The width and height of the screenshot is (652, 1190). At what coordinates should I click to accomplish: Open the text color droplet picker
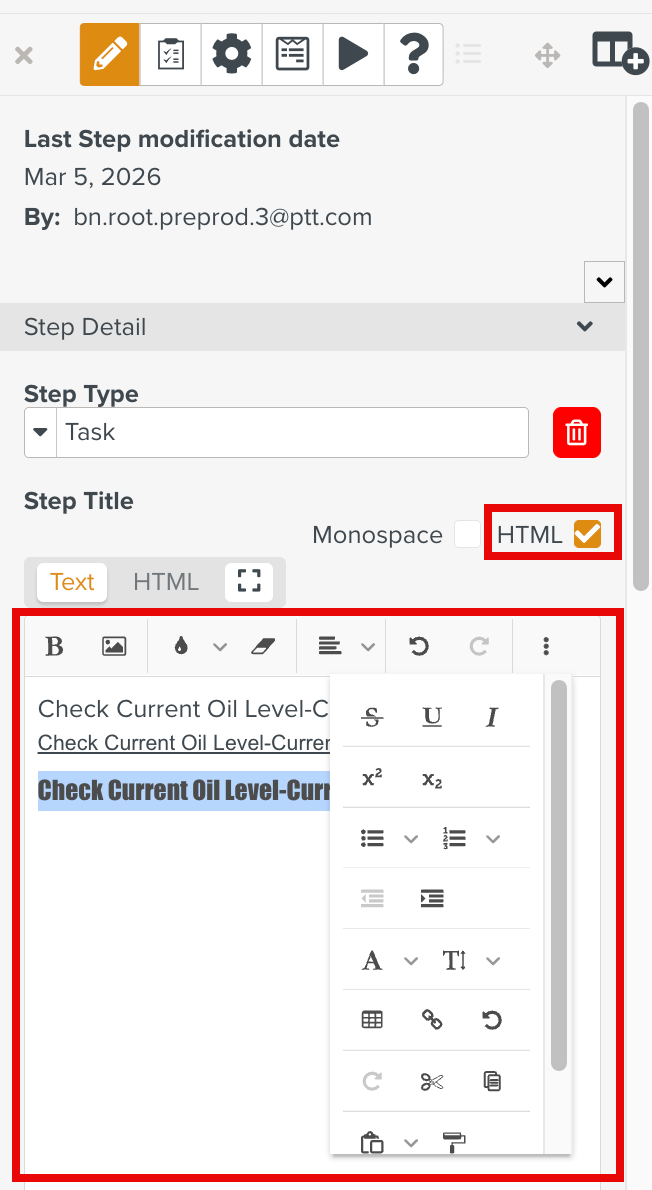point(181,647)
